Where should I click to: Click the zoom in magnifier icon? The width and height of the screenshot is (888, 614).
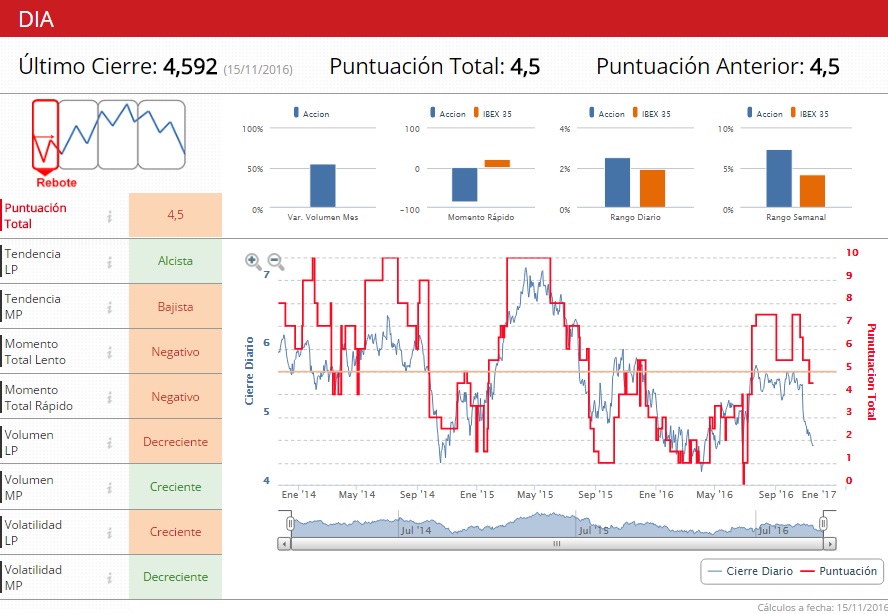tap(253, 262)
